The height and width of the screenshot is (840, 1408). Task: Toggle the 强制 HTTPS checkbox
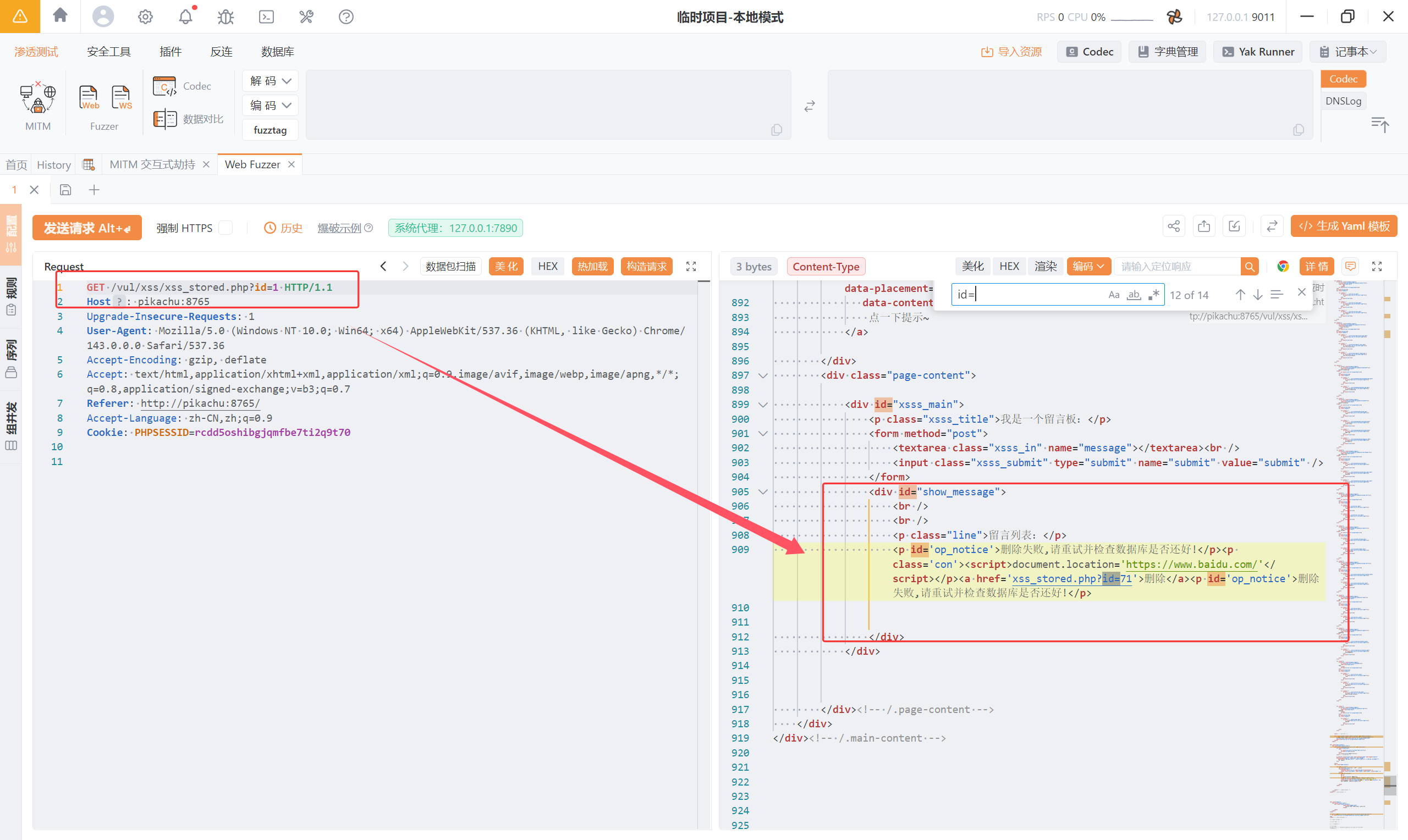tap(226, 228)
